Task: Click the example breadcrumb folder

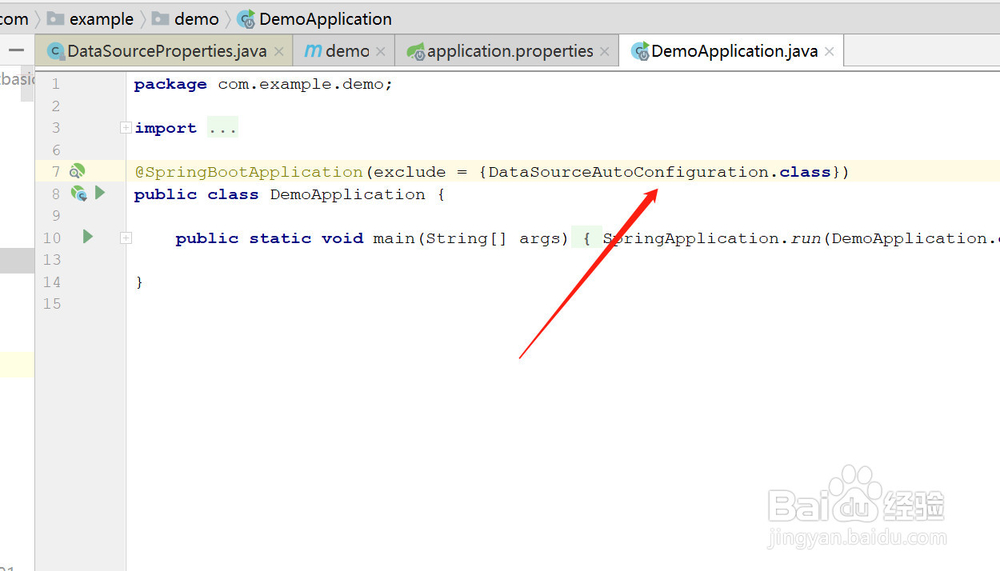Action: click(x=91, y=19)
